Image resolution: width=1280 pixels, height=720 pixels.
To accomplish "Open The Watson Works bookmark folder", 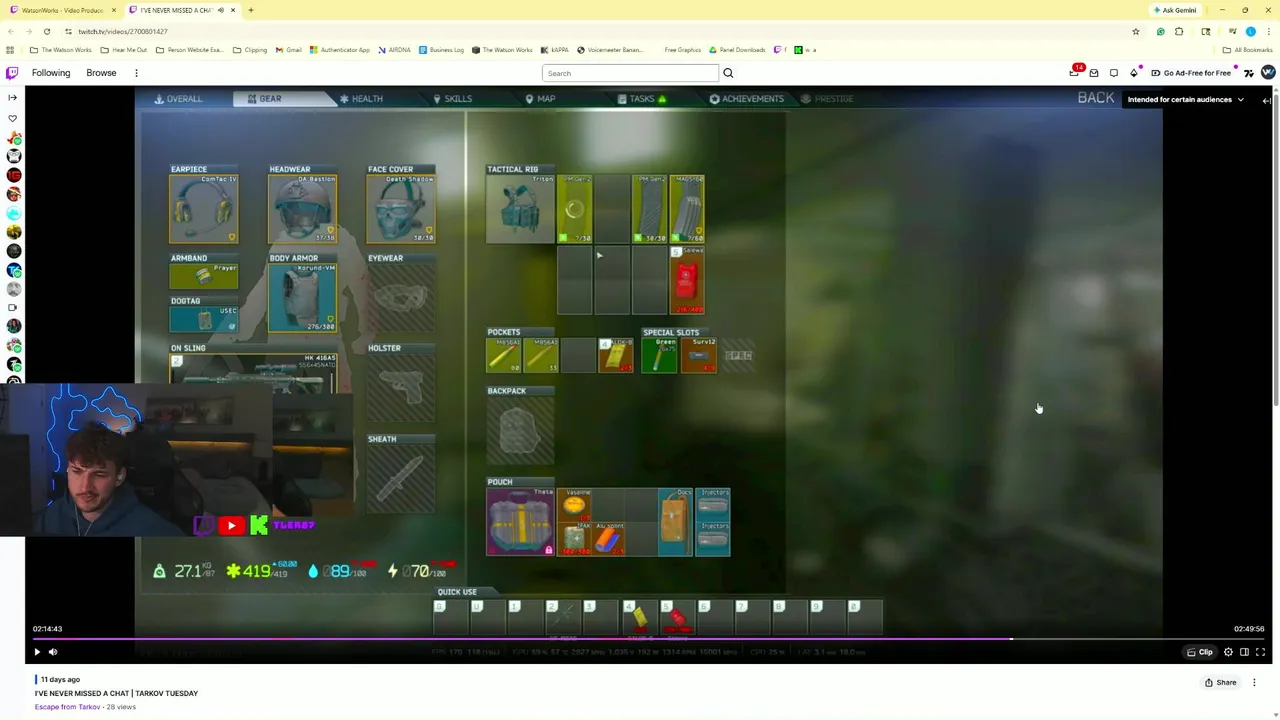I will click(x=61, y=50).
